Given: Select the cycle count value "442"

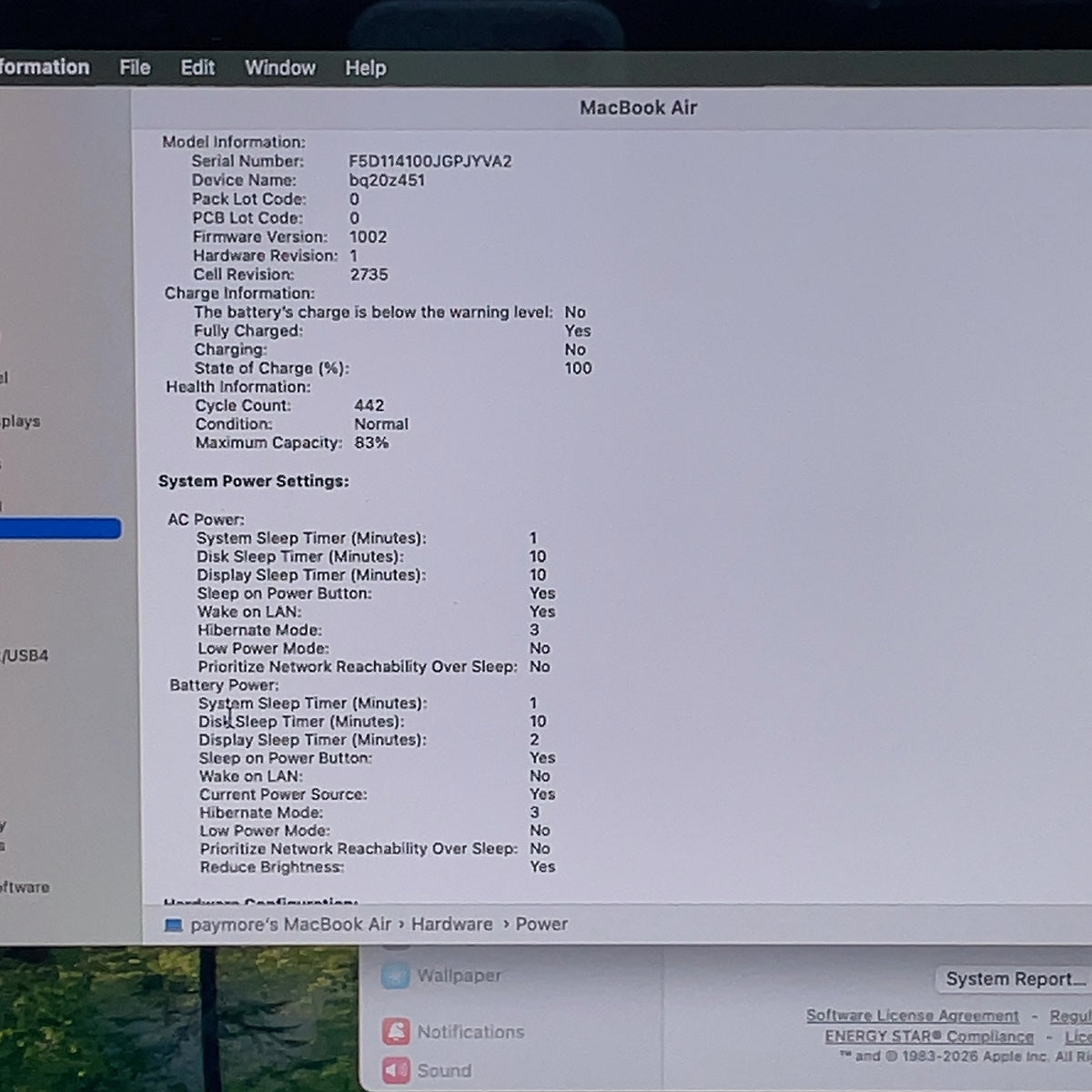Looking at the screenshot, I should pyautogui.click(x=369, y=405).
